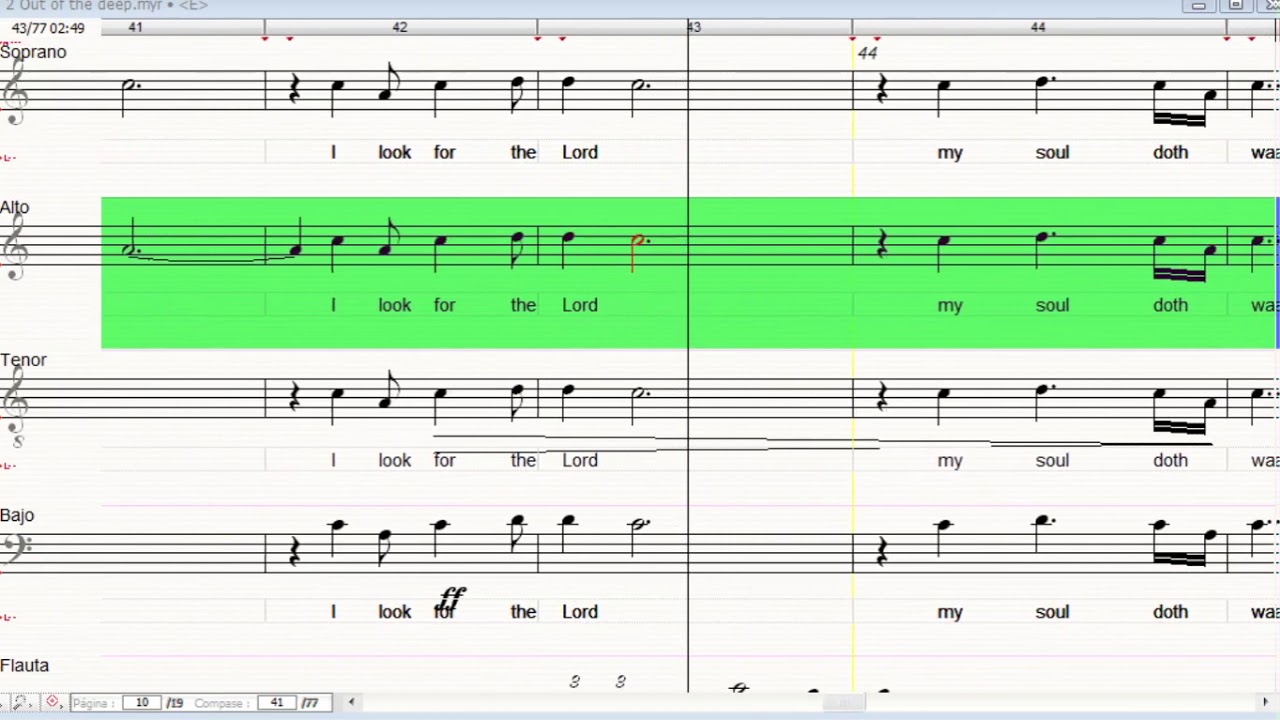Image resolution: width=1280 pixels, height=720 pixels.
Task: Open the zoom magnifier tool in status bar
Action: click(19, 703)
